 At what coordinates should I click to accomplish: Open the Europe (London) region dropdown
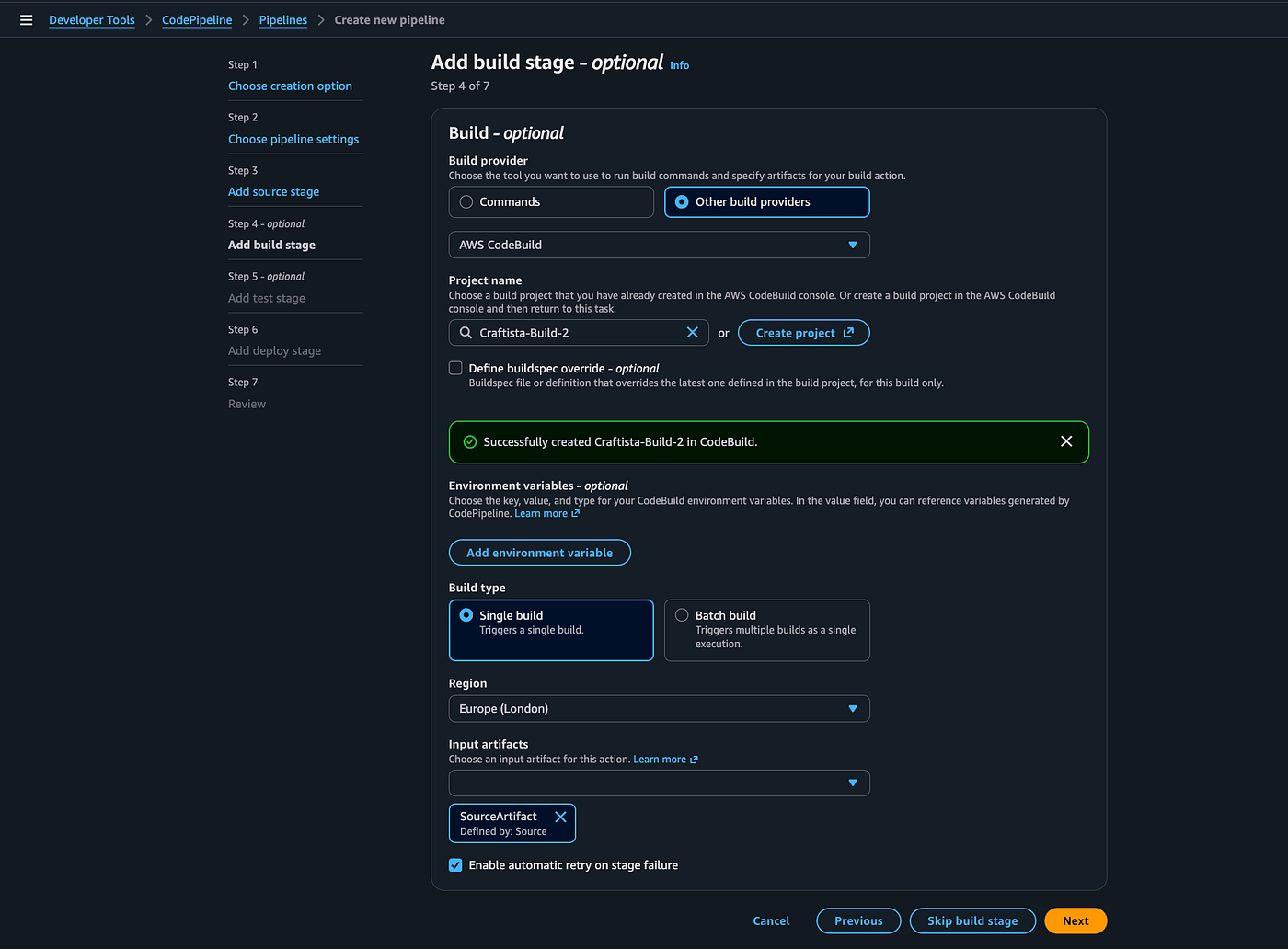659,709
